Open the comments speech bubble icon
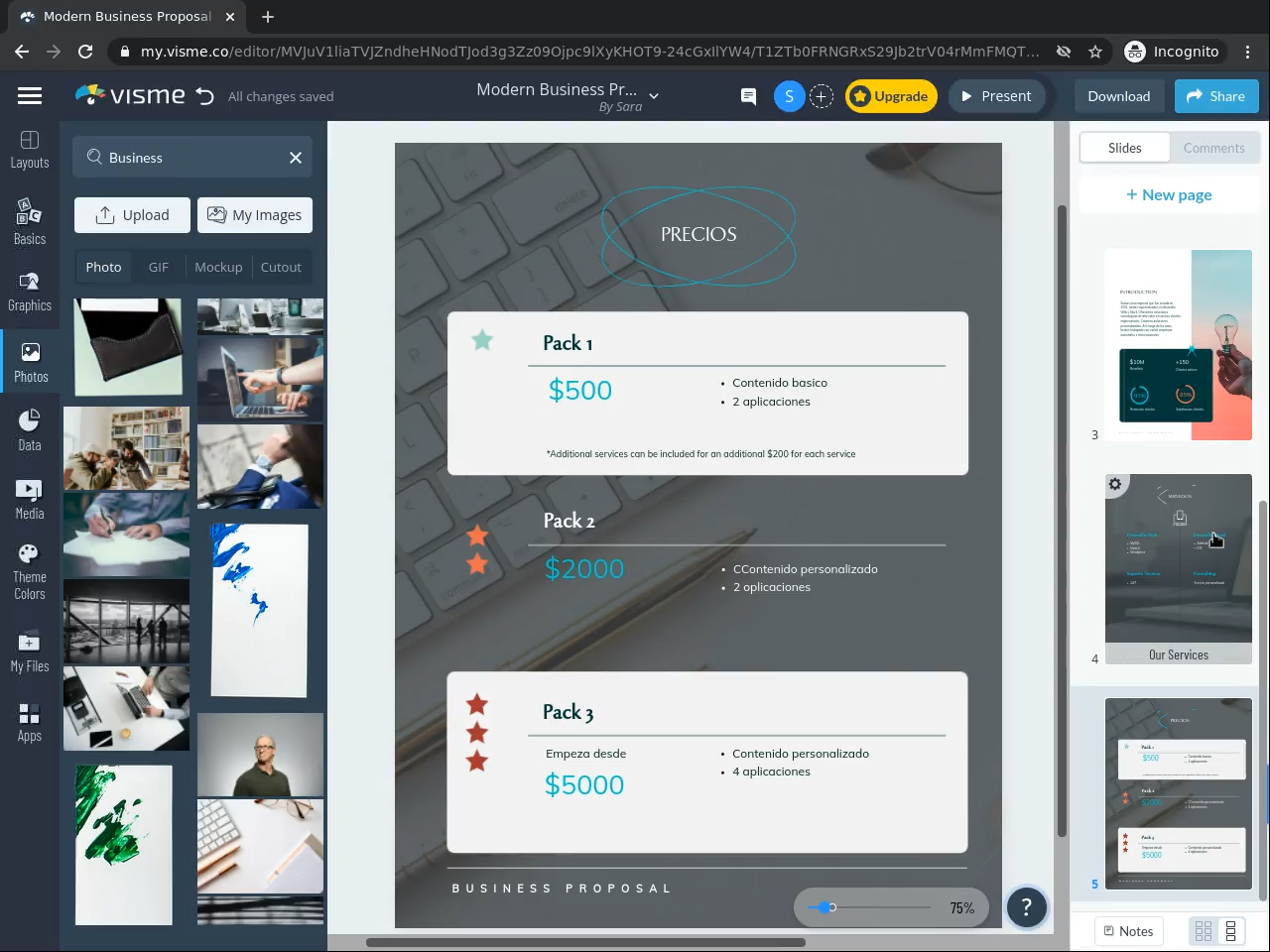This screenshot has height=952, width=1270. coord(748,96)
